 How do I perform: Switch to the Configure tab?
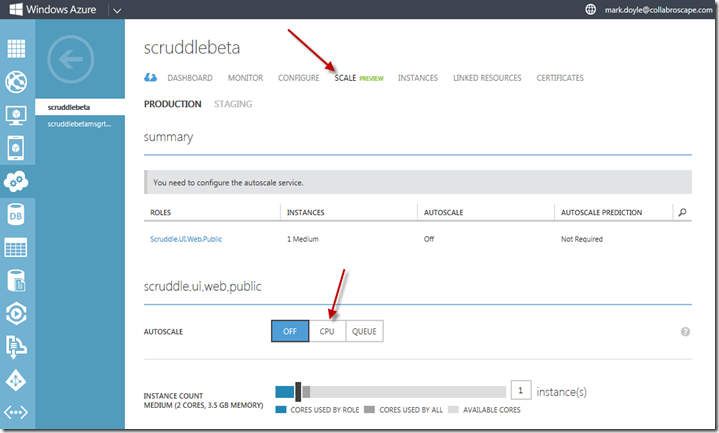pos(299,78)
